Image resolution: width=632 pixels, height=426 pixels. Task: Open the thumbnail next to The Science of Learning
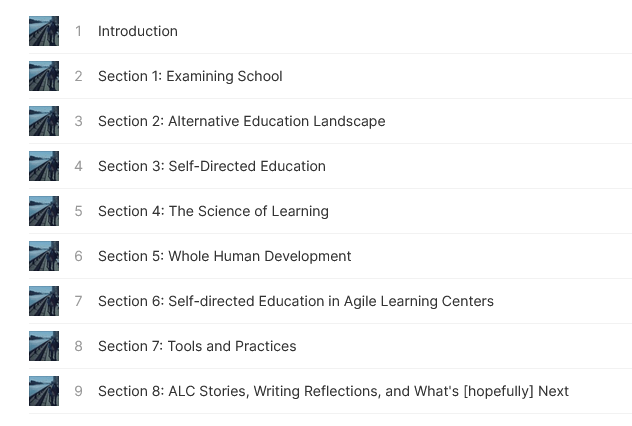[x=44, y=211]
